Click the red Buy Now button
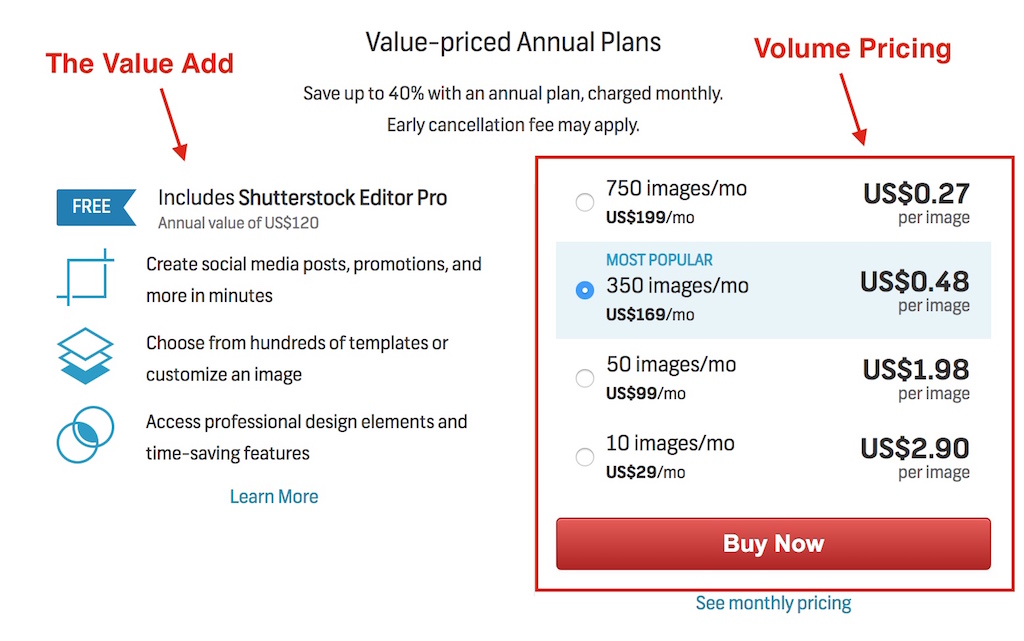 (x=773, y=544)
